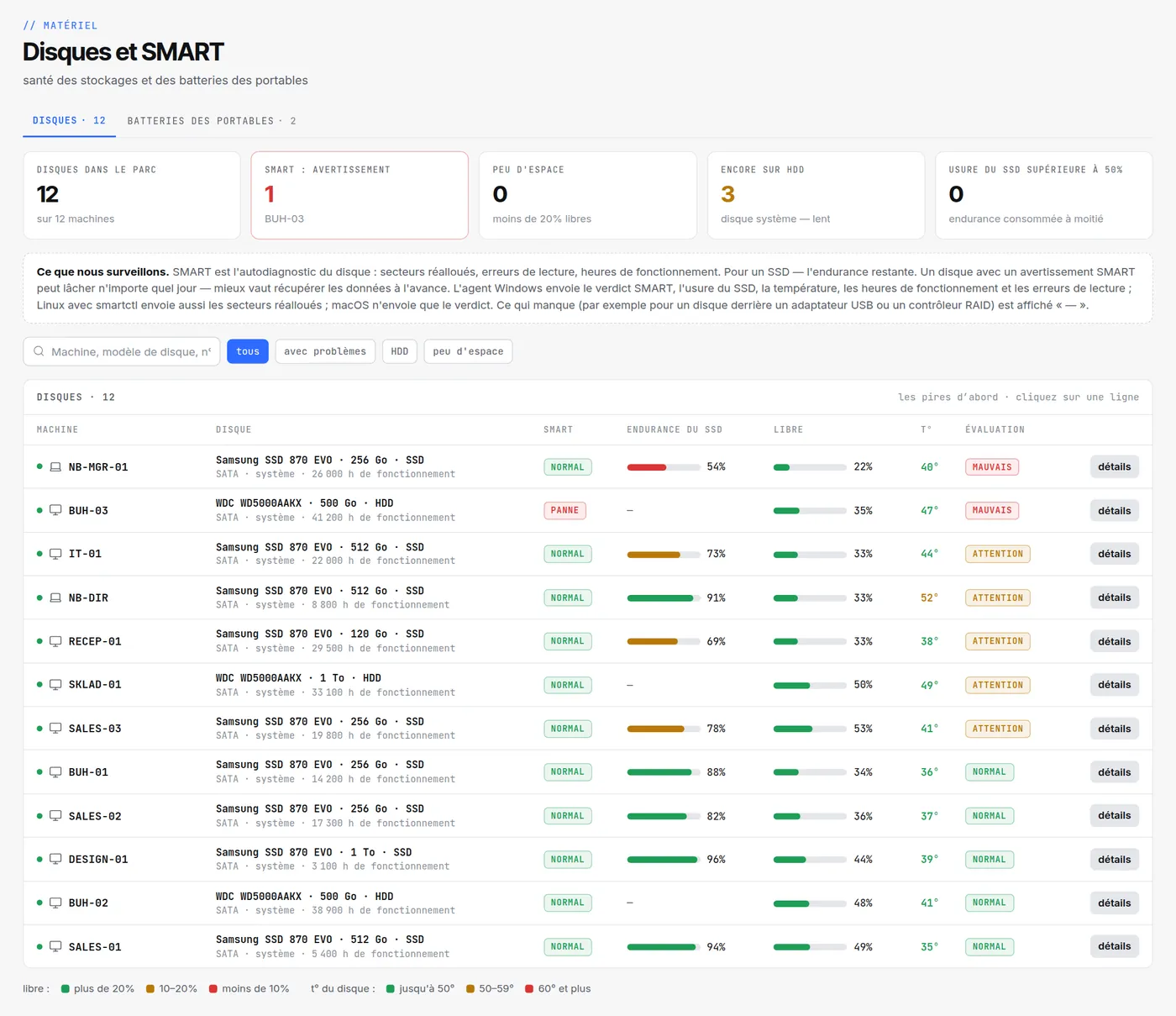Viewport: 1176px width, 1016px height.
Task: Click the PANNE badge on BUH-03
Action: (564, 510)
